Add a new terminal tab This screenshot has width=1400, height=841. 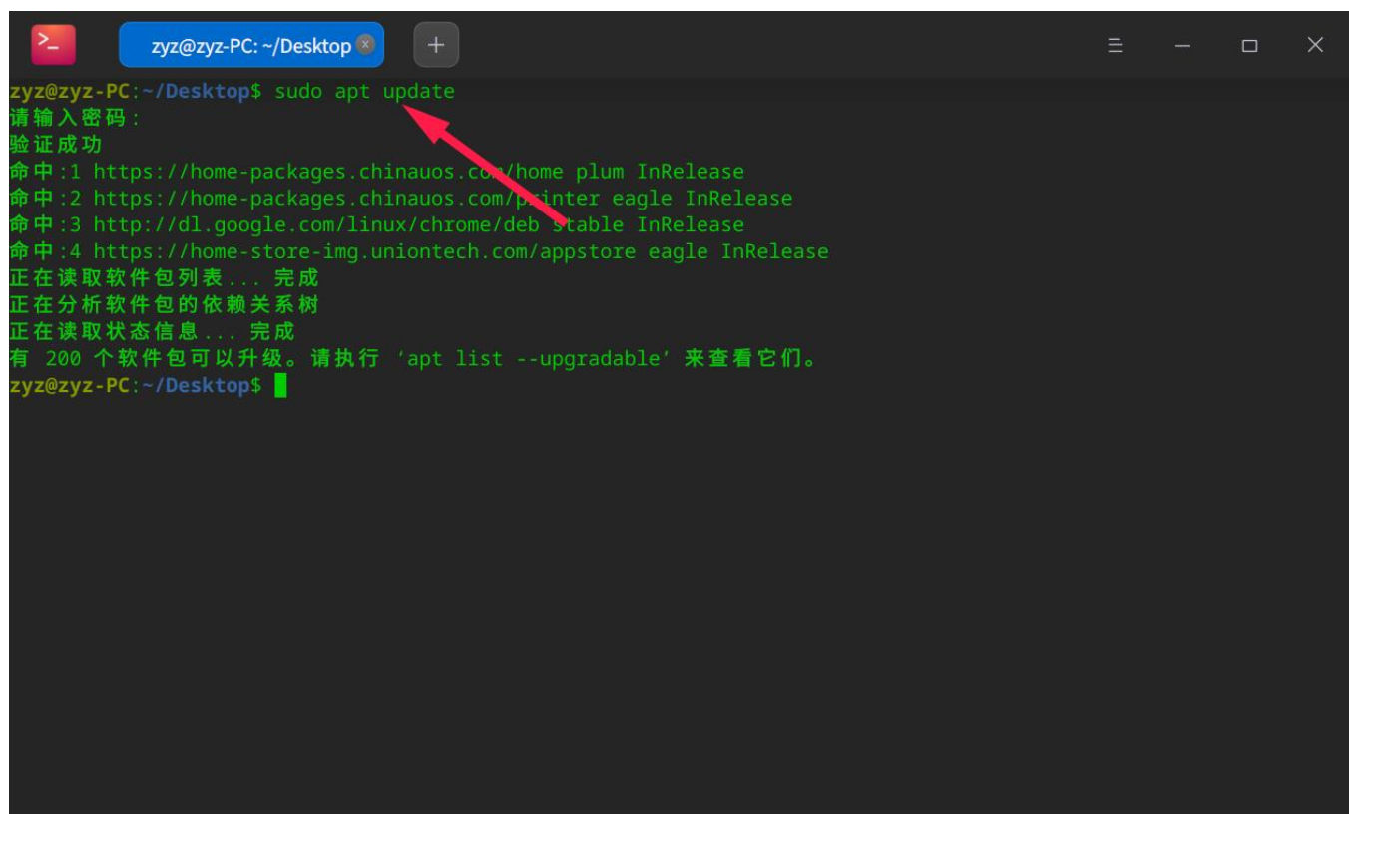[436, 45]
